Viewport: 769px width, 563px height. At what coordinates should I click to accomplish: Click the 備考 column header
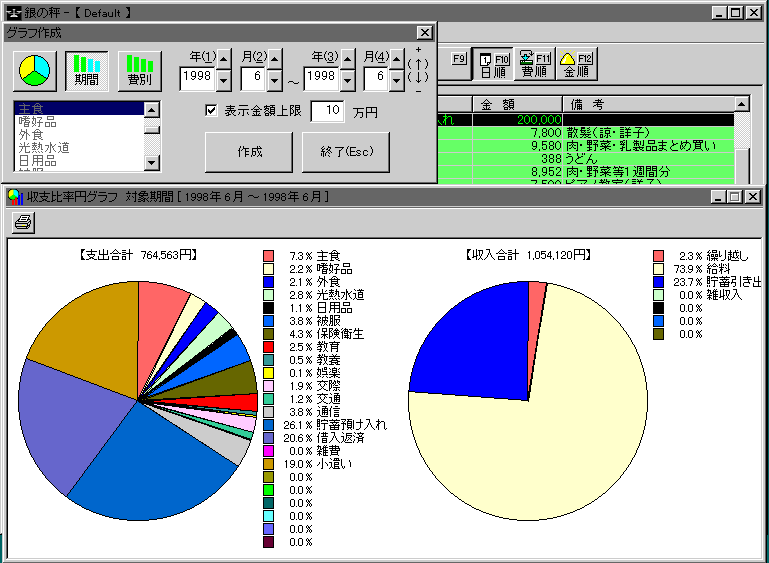648,104
